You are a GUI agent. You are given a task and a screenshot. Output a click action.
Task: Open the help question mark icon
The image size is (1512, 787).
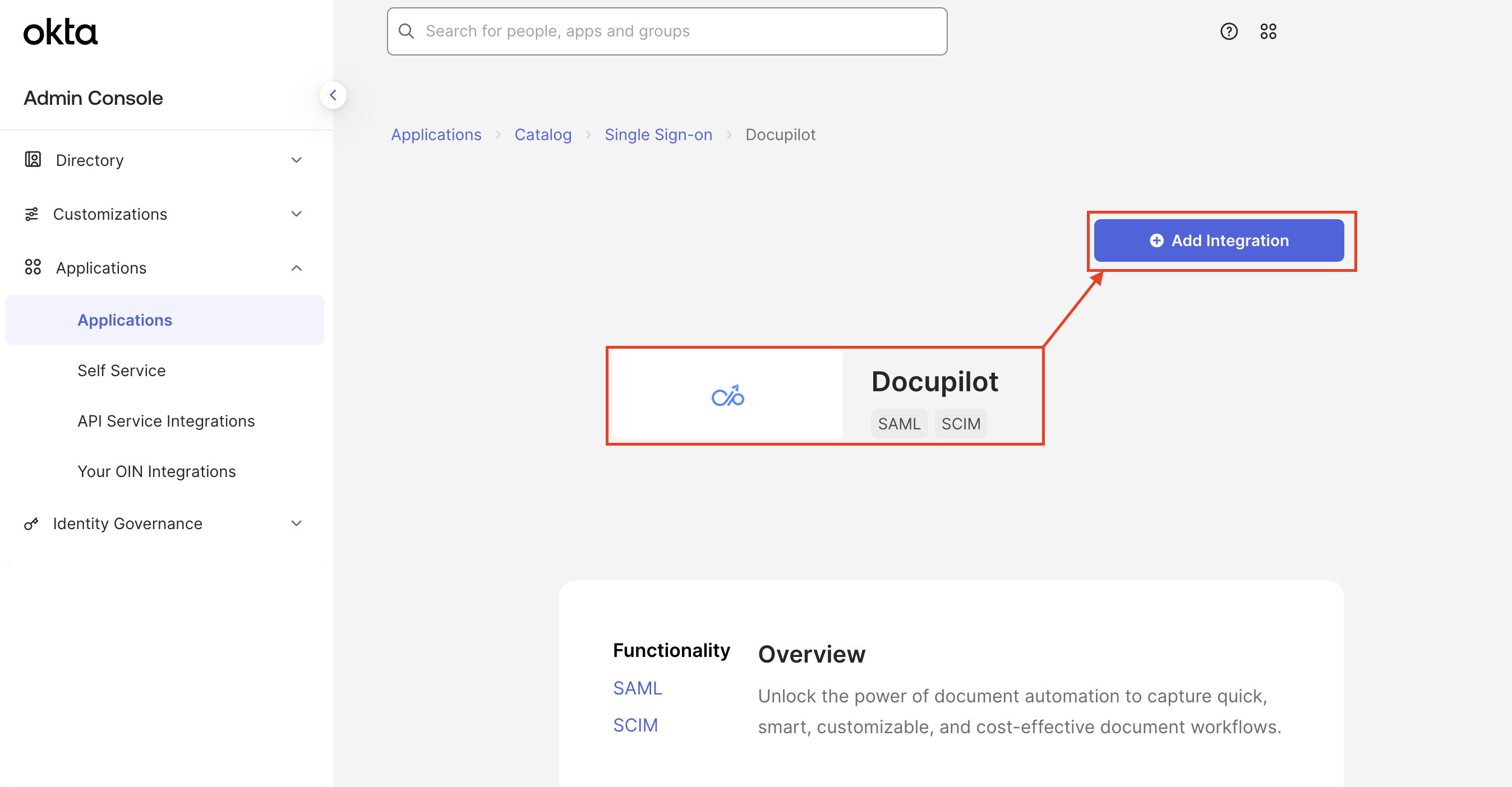pyautogui.click(x=1228, y=31)
